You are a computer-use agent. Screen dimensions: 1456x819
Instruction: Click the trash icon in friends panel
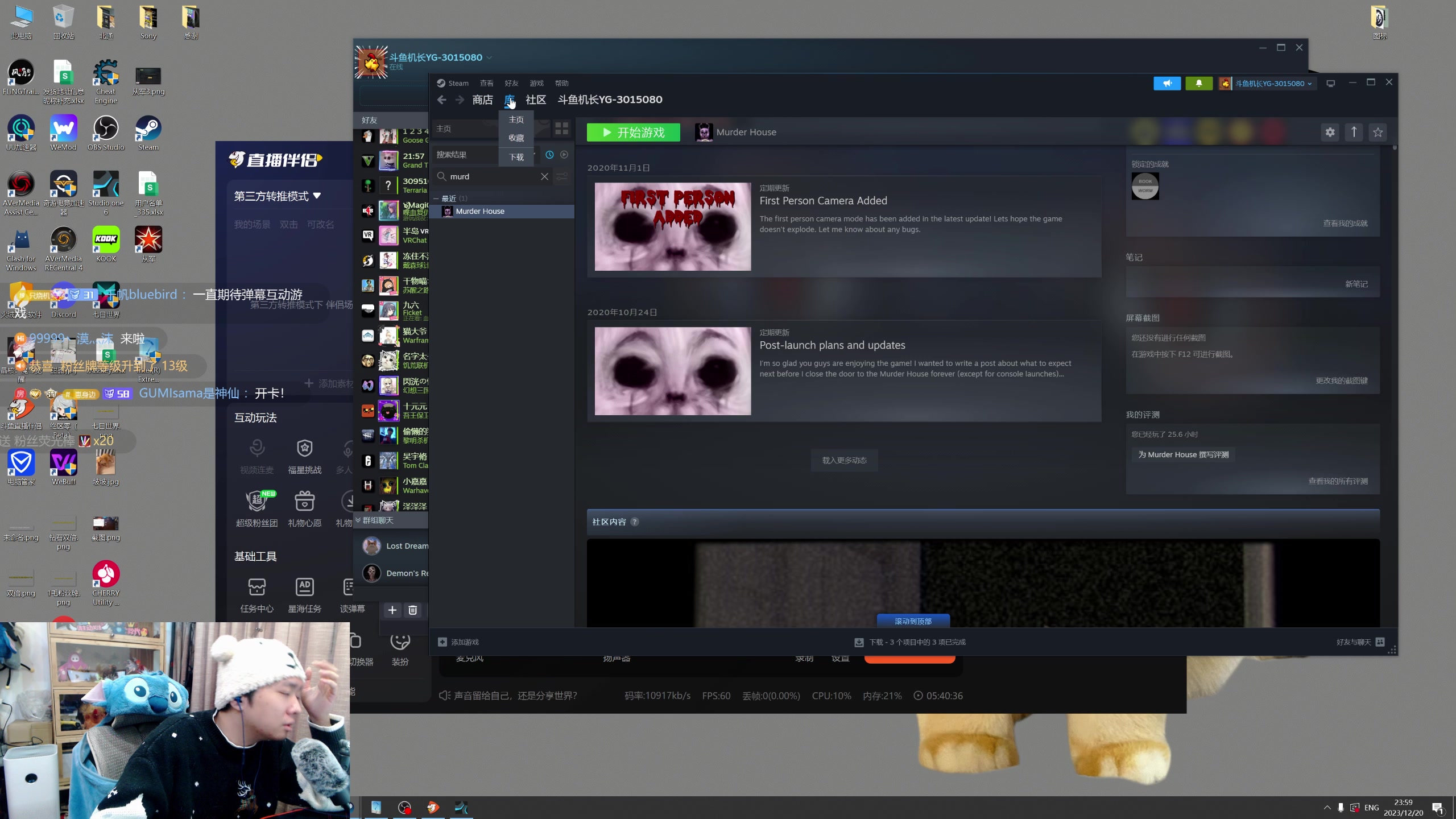point(413,610)
